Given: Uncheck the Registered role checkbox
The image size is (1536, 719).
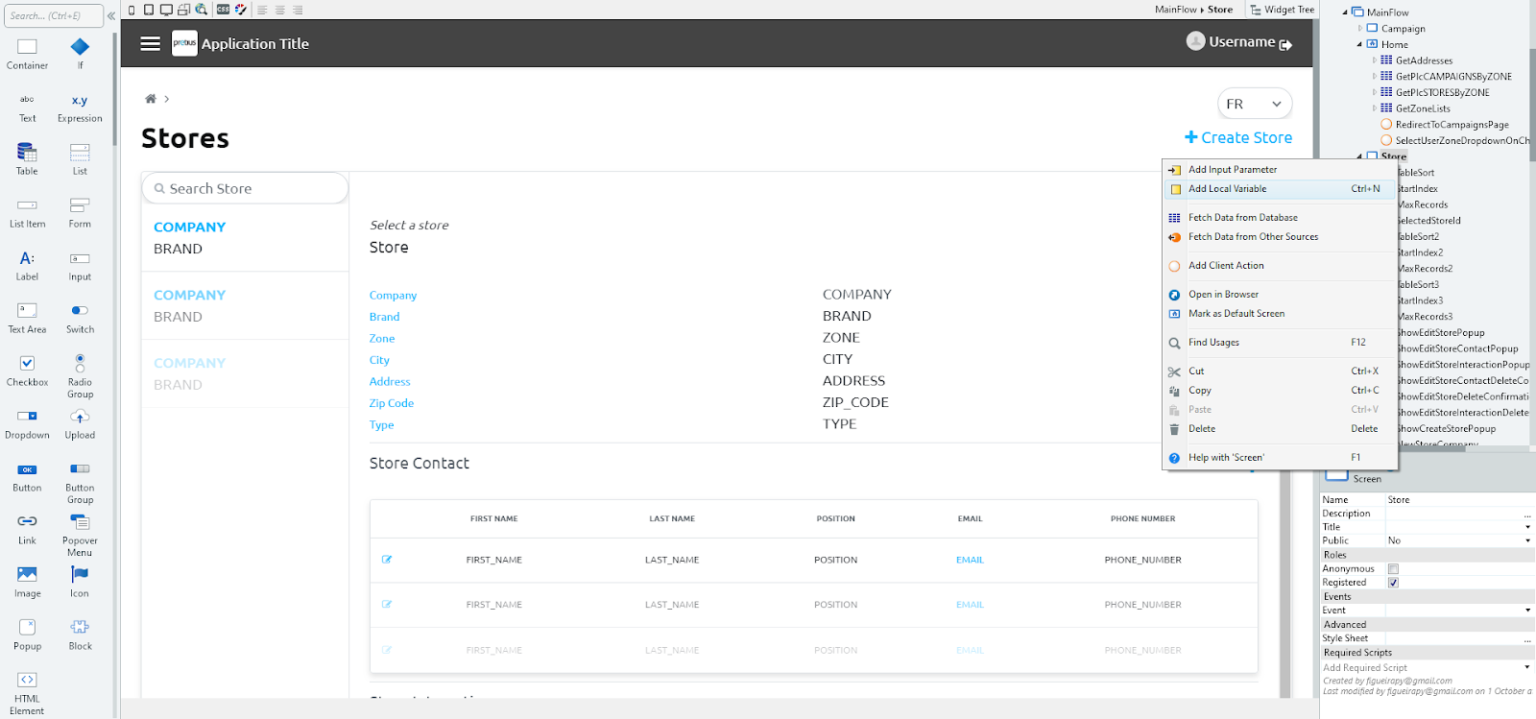Looking at the screenshot, I should click(1392, 582).
